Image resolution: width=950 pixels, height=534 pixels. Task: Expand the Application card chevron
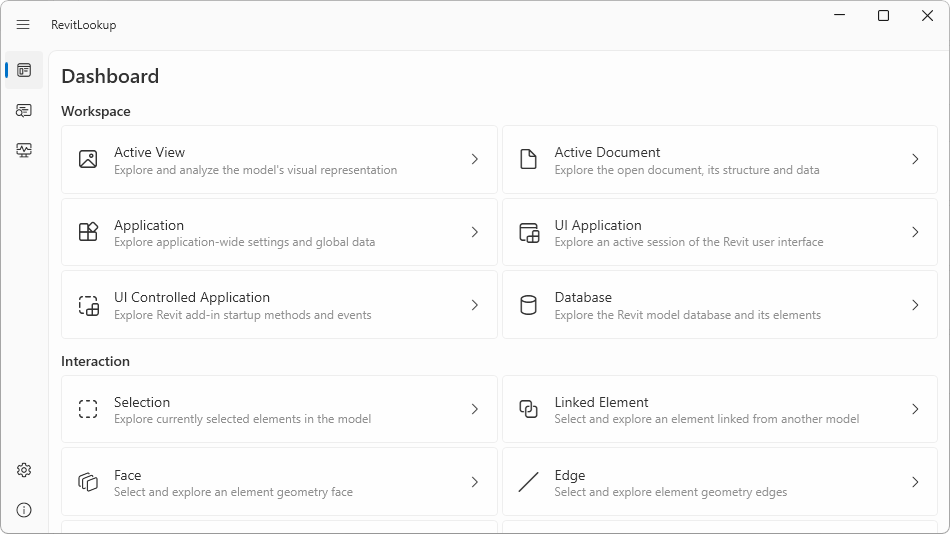(475, 232)
